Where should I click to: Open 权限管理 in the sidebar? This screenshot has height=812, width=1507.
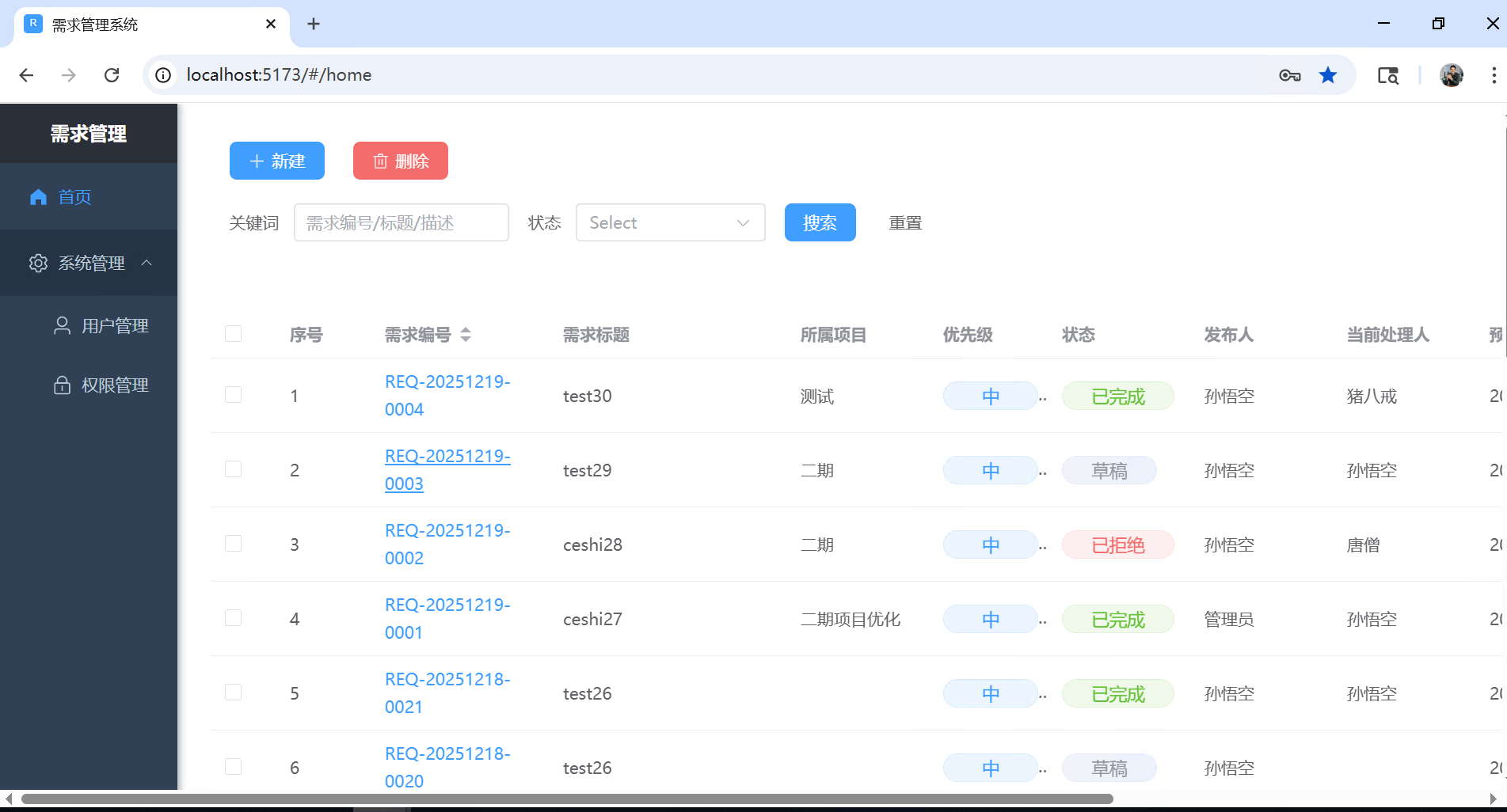click(89, 385)
